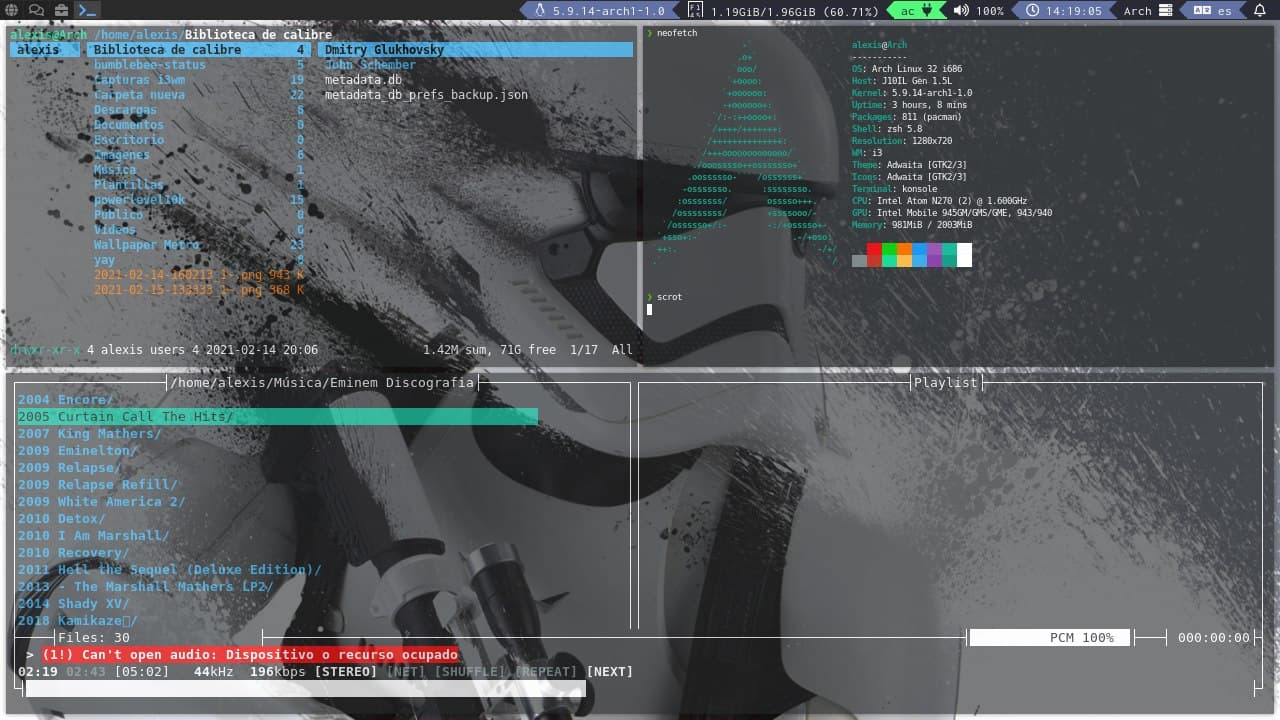Click the white color block in neofetch

click(964, 255)
